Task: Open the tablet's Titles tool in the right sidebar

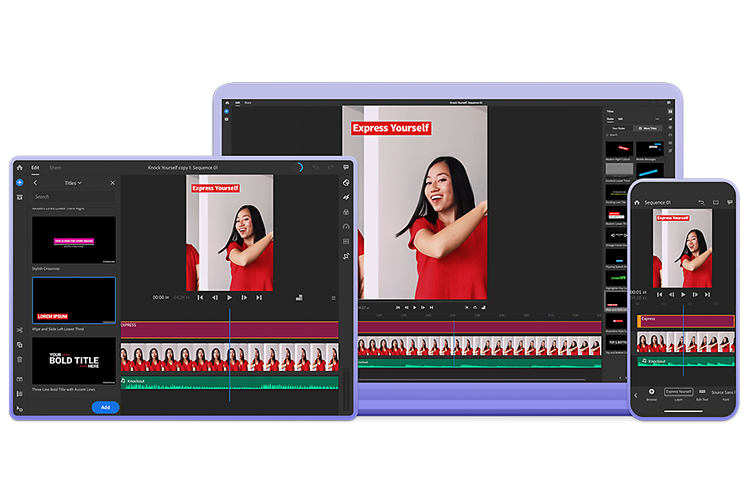Action: [x=346, y=183]
